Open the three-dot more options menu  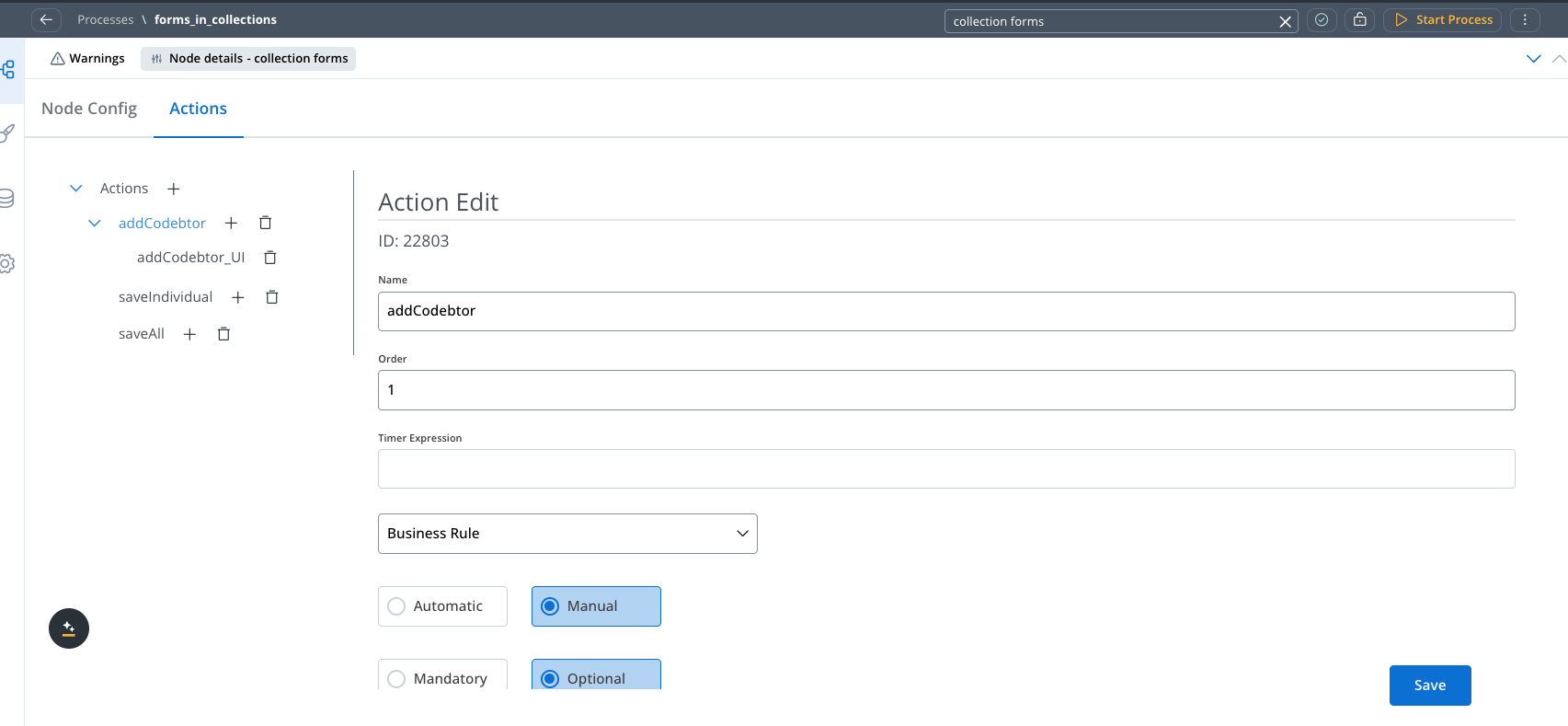click(x=1524, y=19)
